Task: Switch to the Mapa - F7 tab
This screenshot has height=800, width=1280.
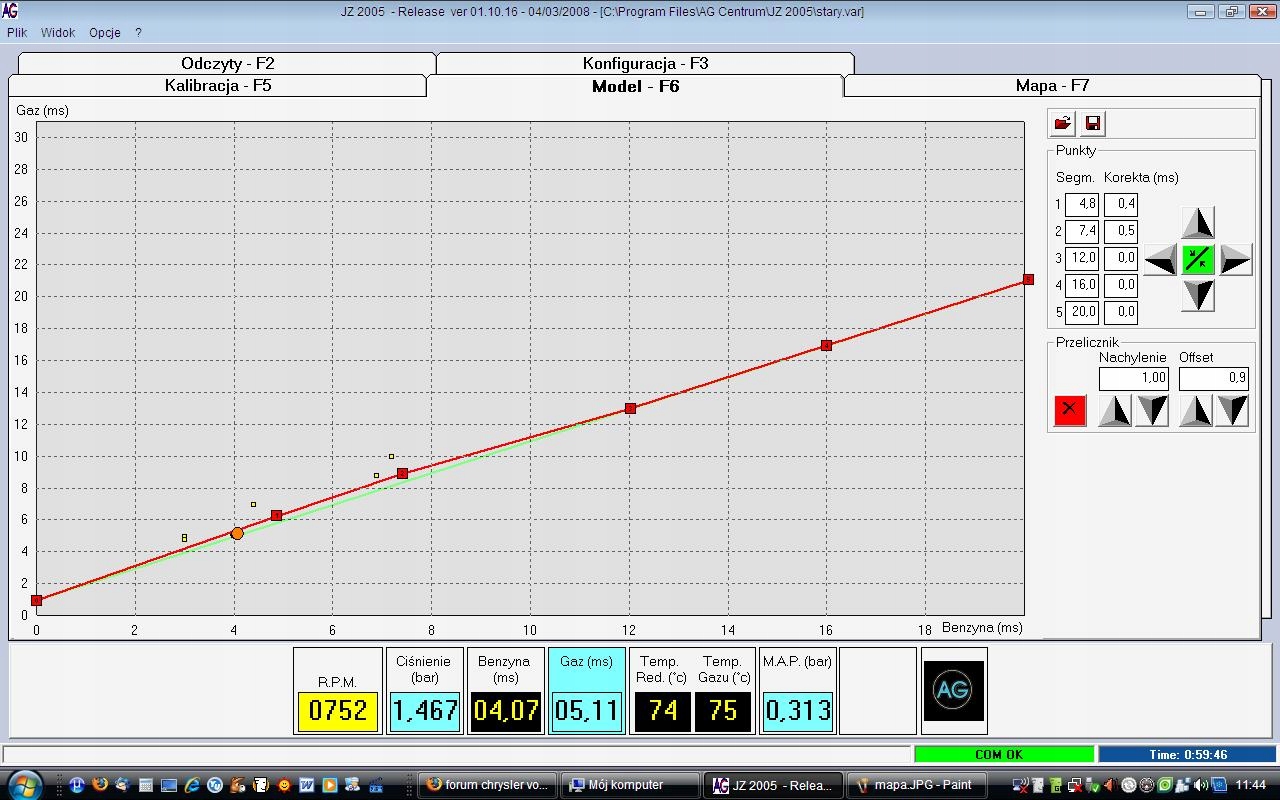Action: click(1052, 86)
